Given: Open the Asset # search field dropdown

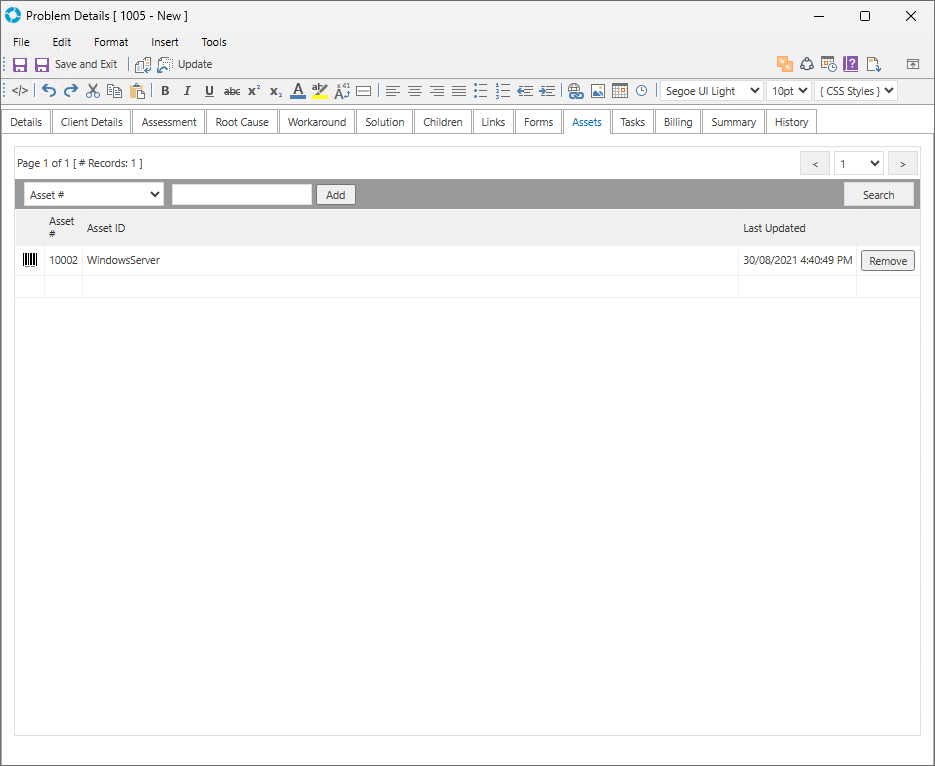Looking at the screenshot, I should pos(94,195).
